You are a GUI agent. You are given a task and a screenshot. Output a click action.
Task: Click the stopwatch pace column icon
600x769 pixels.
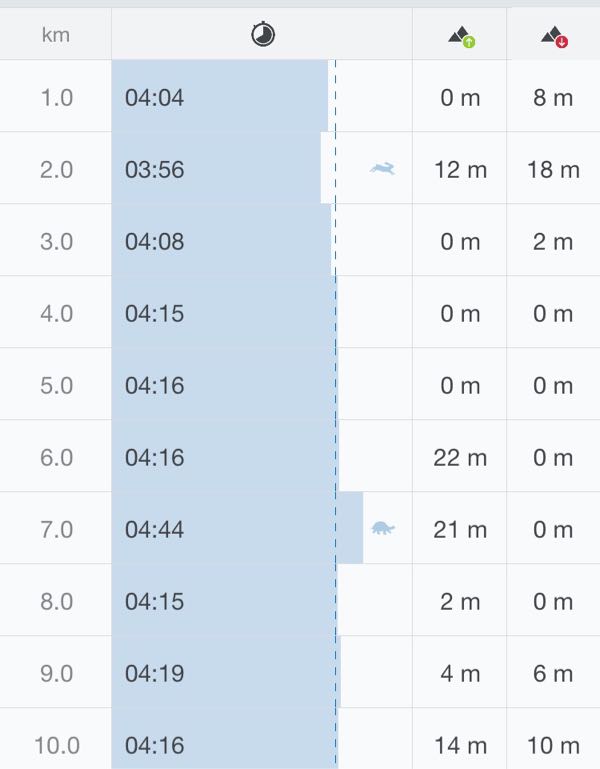pyautogui.click(x=262, y=35)
